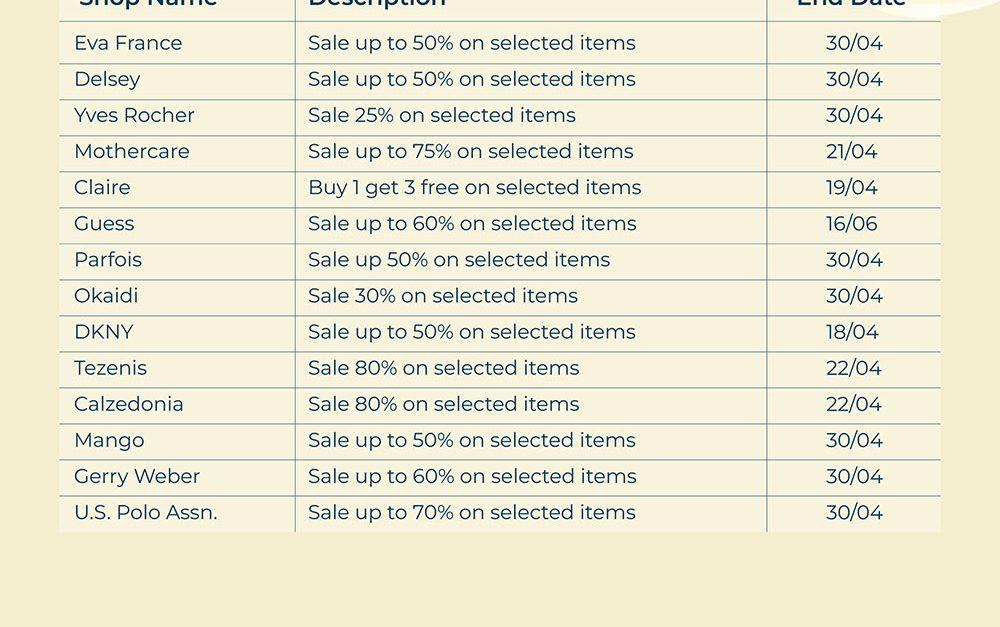Select the Delsey shop row
This screenshot has height=627, width=1000.
[x=107, y=79]
